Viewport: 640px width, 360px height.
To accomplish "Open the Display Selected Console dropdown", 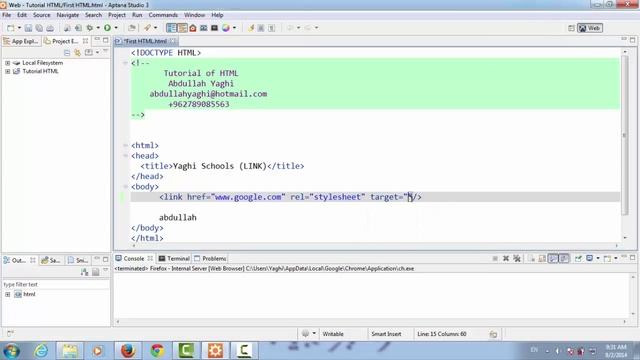I will point(598,258).
